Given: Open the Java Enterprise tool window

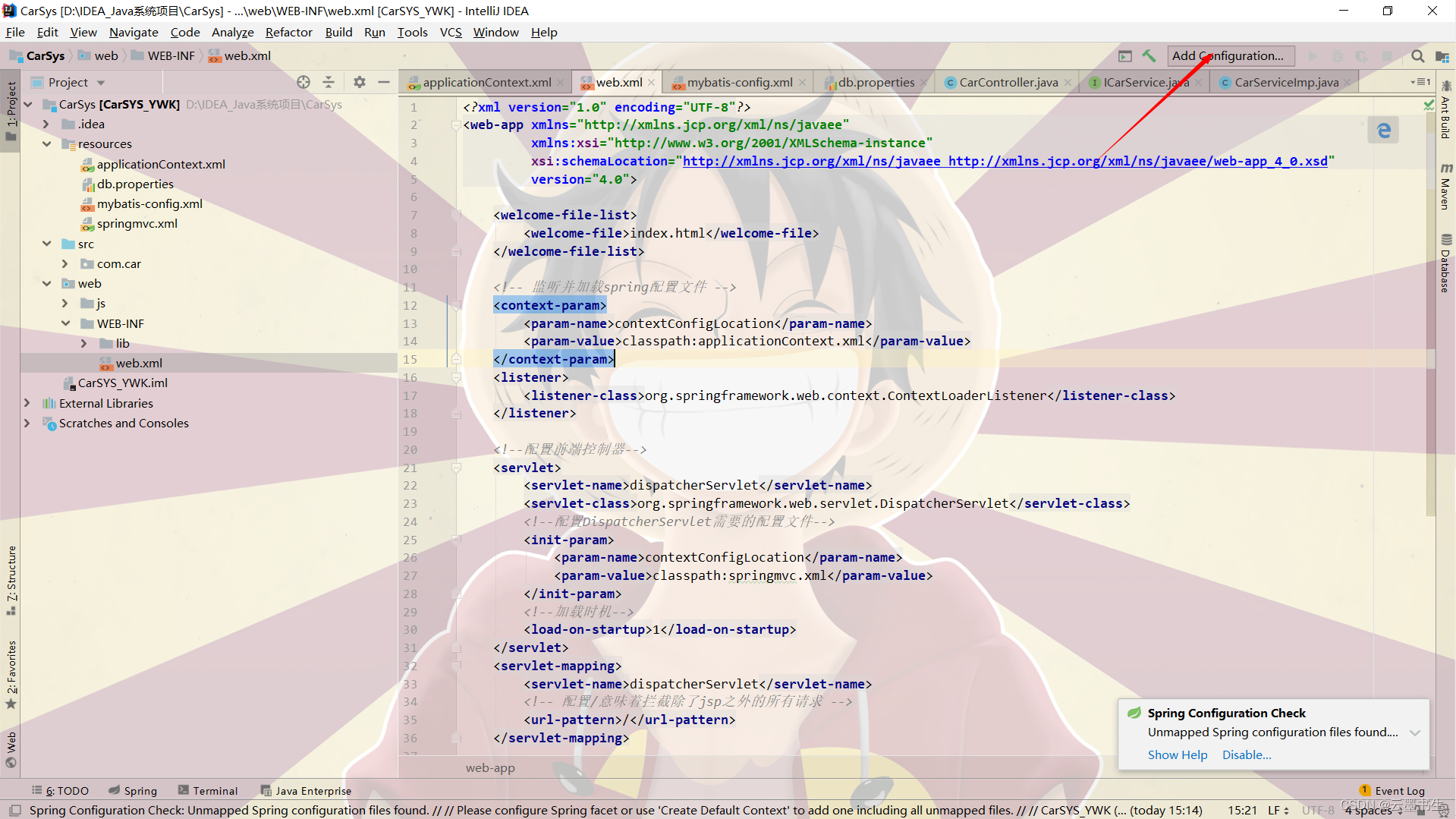Looking at the screenshot, I should (306, 791).
